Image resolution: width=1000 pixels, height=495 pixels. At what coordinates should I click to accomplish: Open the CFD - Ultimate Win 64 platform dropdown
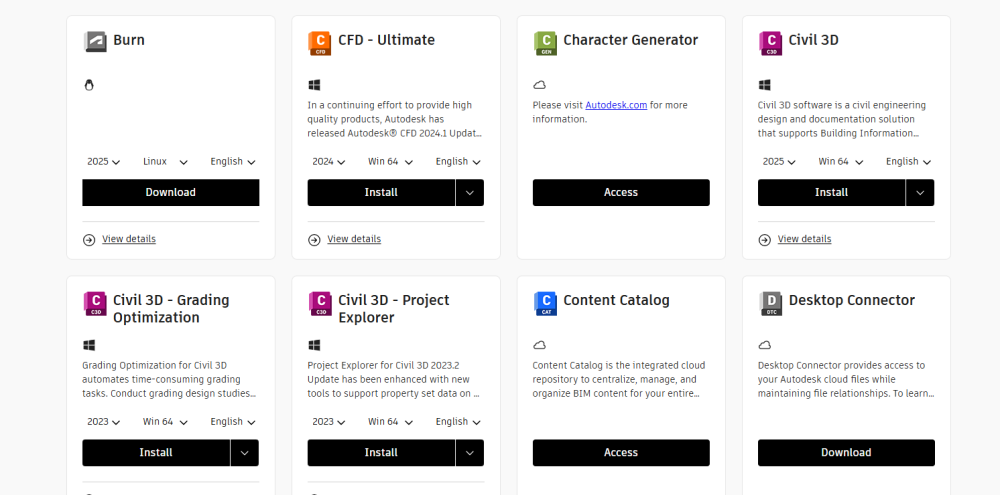click(390, 162)
